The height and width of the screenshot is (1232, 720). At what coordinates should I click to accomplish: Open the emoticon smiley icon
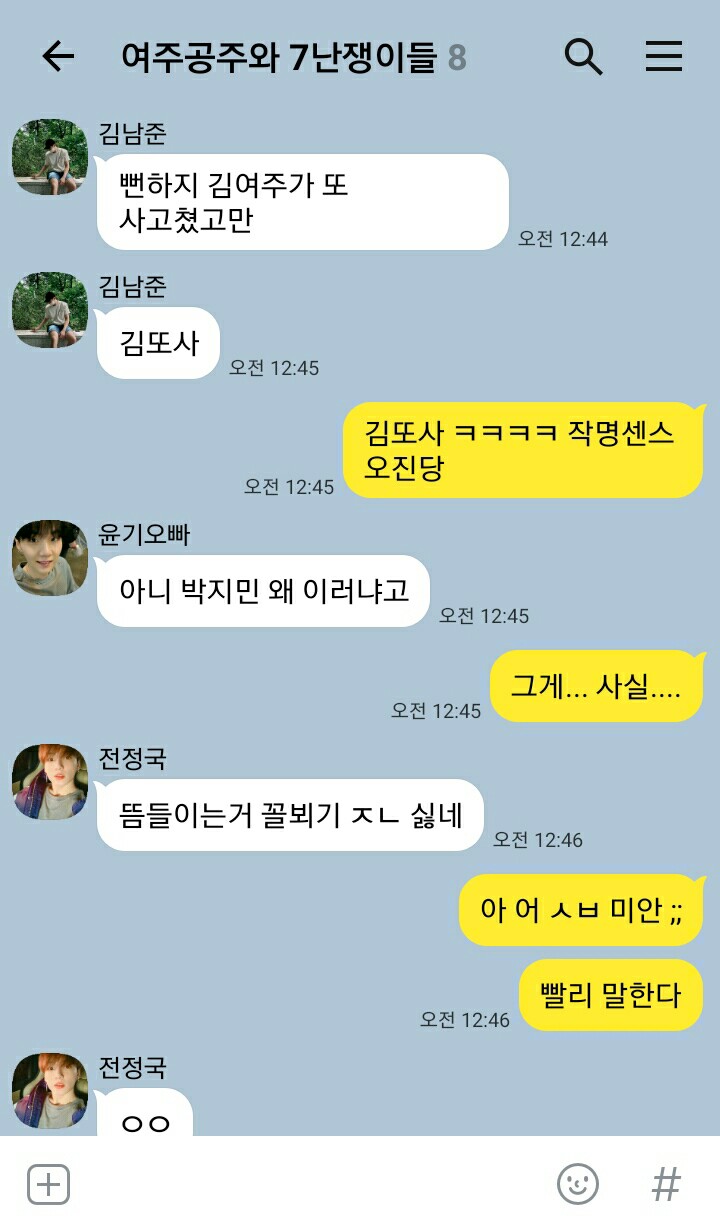click(x=578, y=1185)
